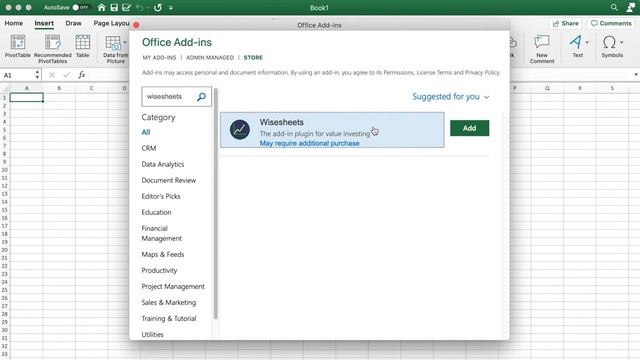640x360 pixels.
Task: Select the Sales & Marketing category
Action: (169, 302)
